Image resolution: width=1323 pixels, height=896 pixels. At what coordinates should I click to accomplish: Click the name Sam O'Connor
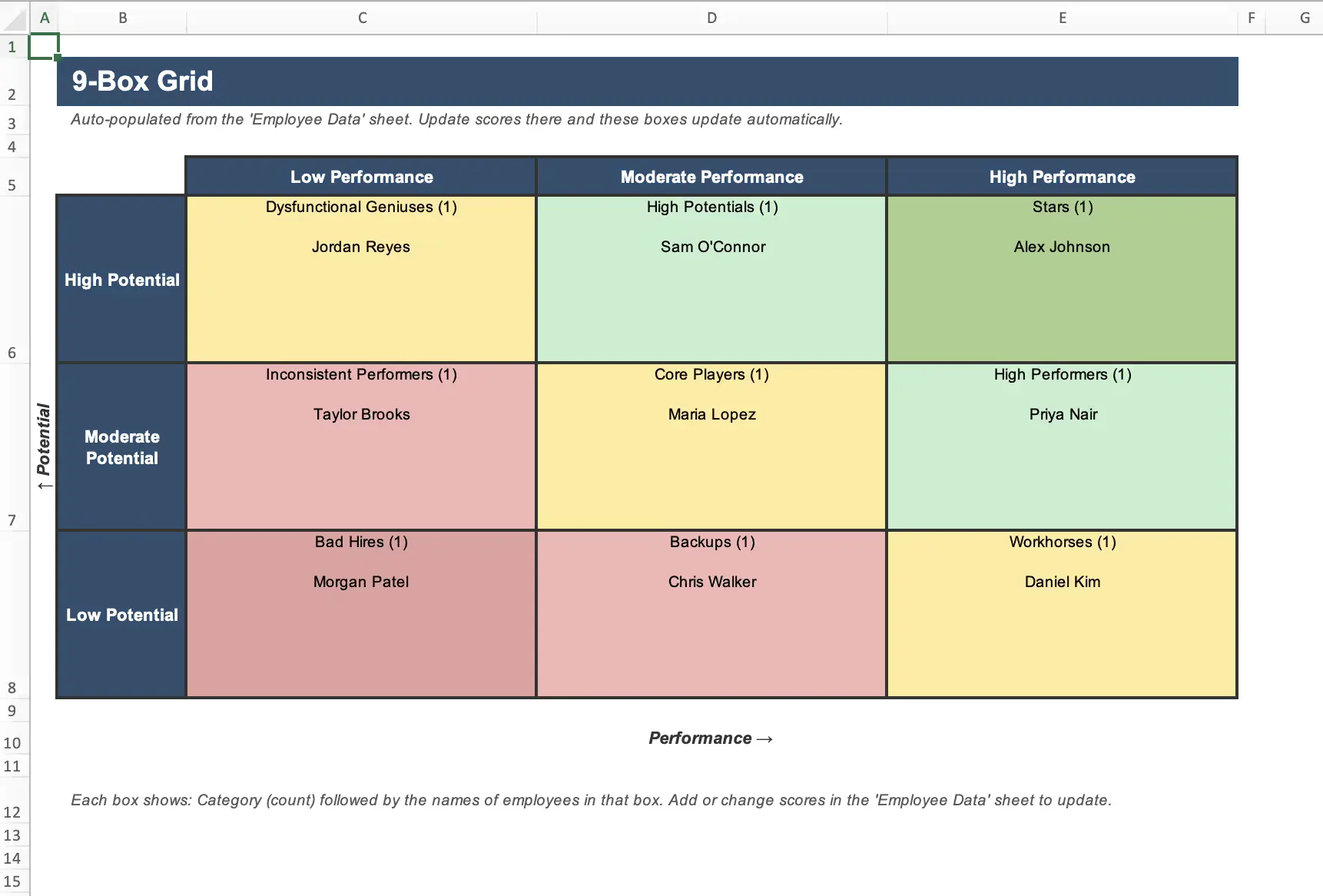(x=713, y=247)
